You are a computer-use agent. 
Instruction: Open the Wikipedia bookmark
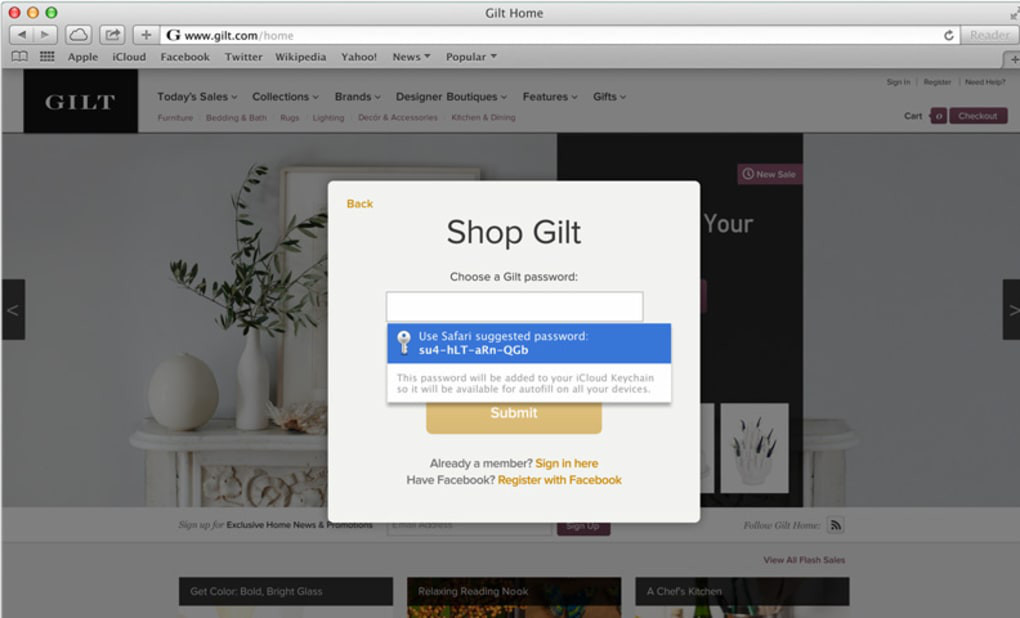301,57
